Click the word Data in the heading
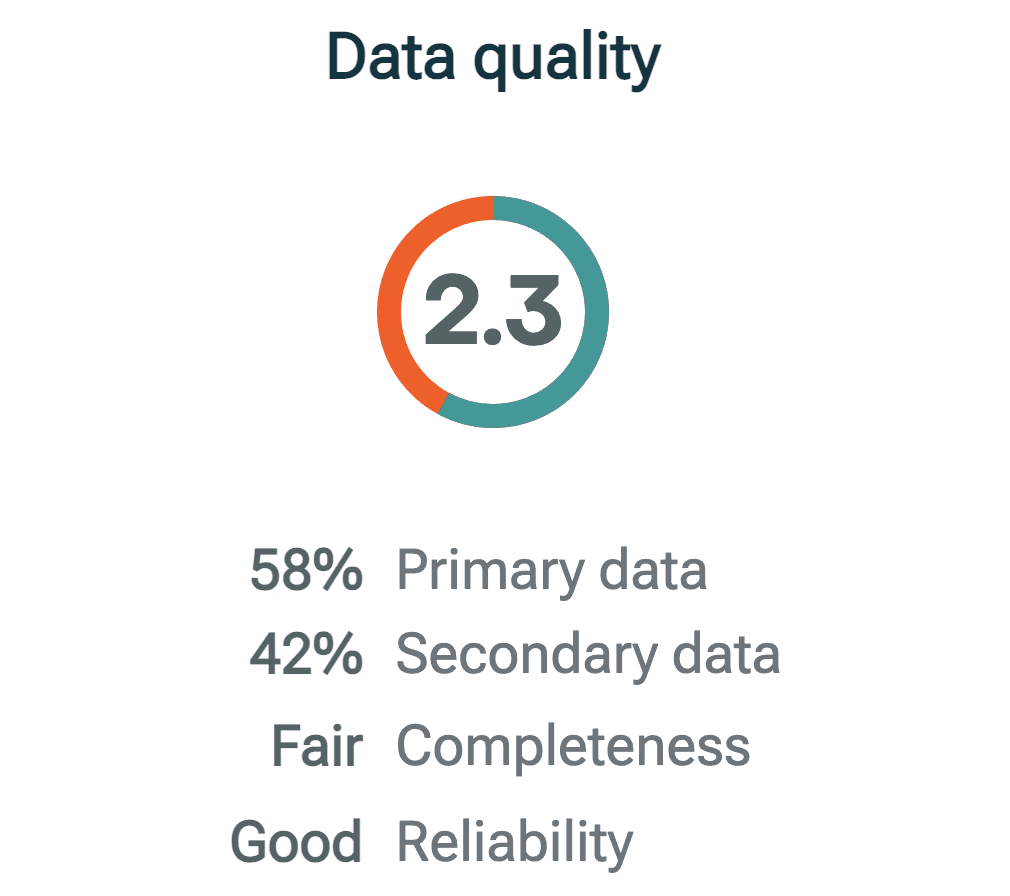The width and height of the screenshot is (1010, 896). click(391, 57)
